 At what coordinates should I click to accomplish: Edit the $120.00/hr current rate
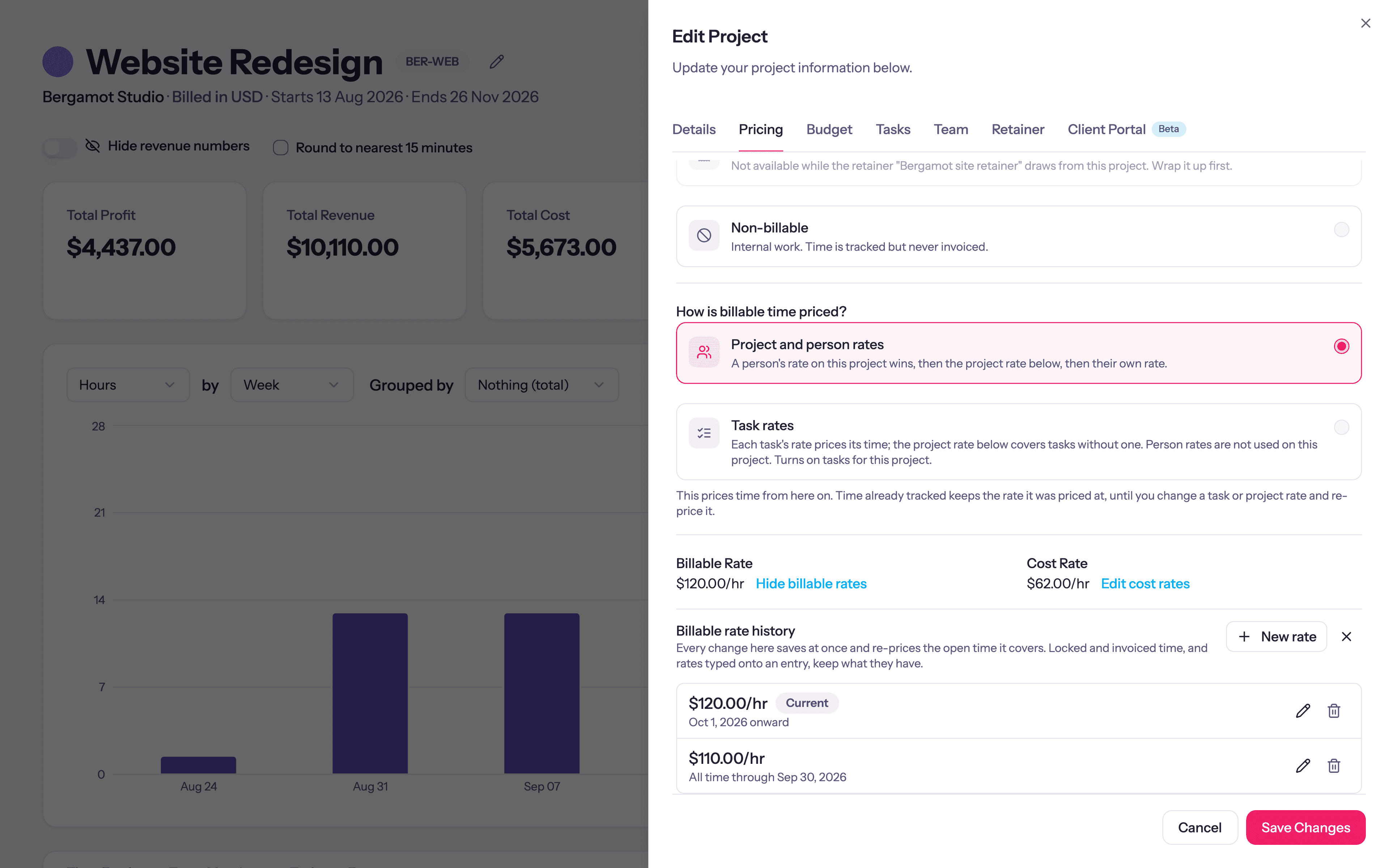coord(1302,711)
